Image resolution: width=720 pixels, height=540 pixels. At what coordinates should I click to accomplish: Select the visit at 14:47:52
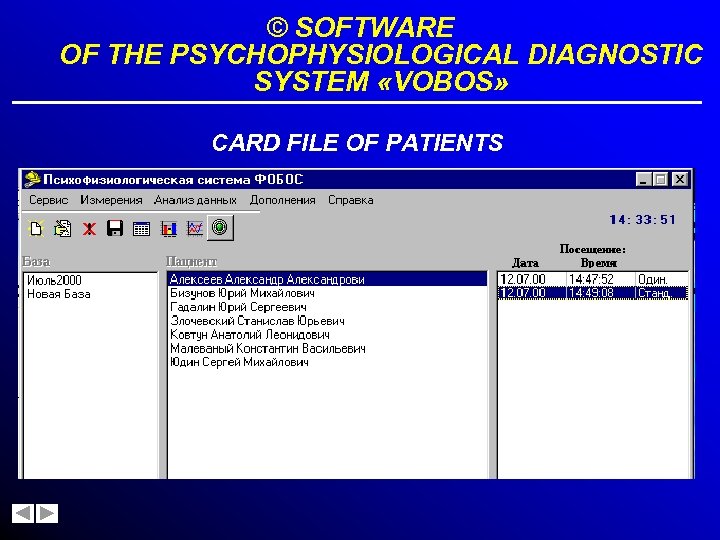(593, 279)
